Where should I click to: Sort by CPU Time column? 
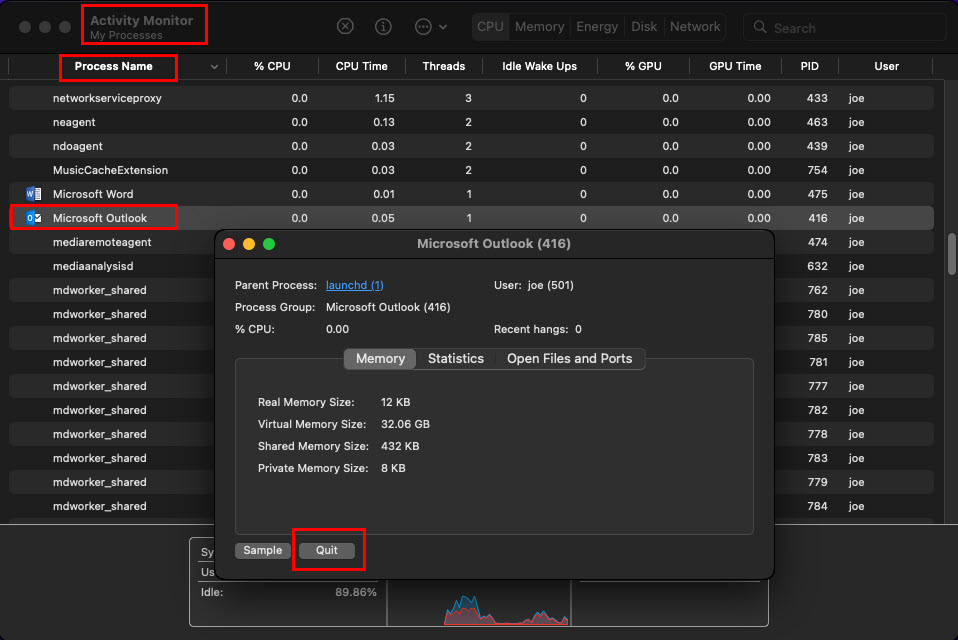point(361,66)
